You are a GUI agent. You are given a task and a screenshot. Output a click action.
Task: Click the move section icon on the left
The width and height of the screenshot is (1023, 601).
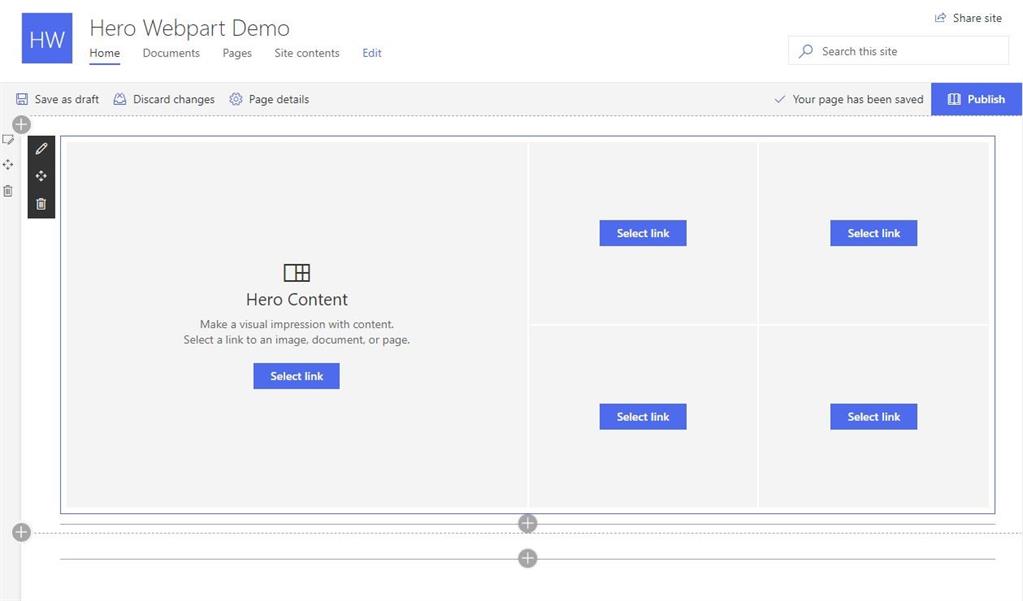(x=8, y=163)
